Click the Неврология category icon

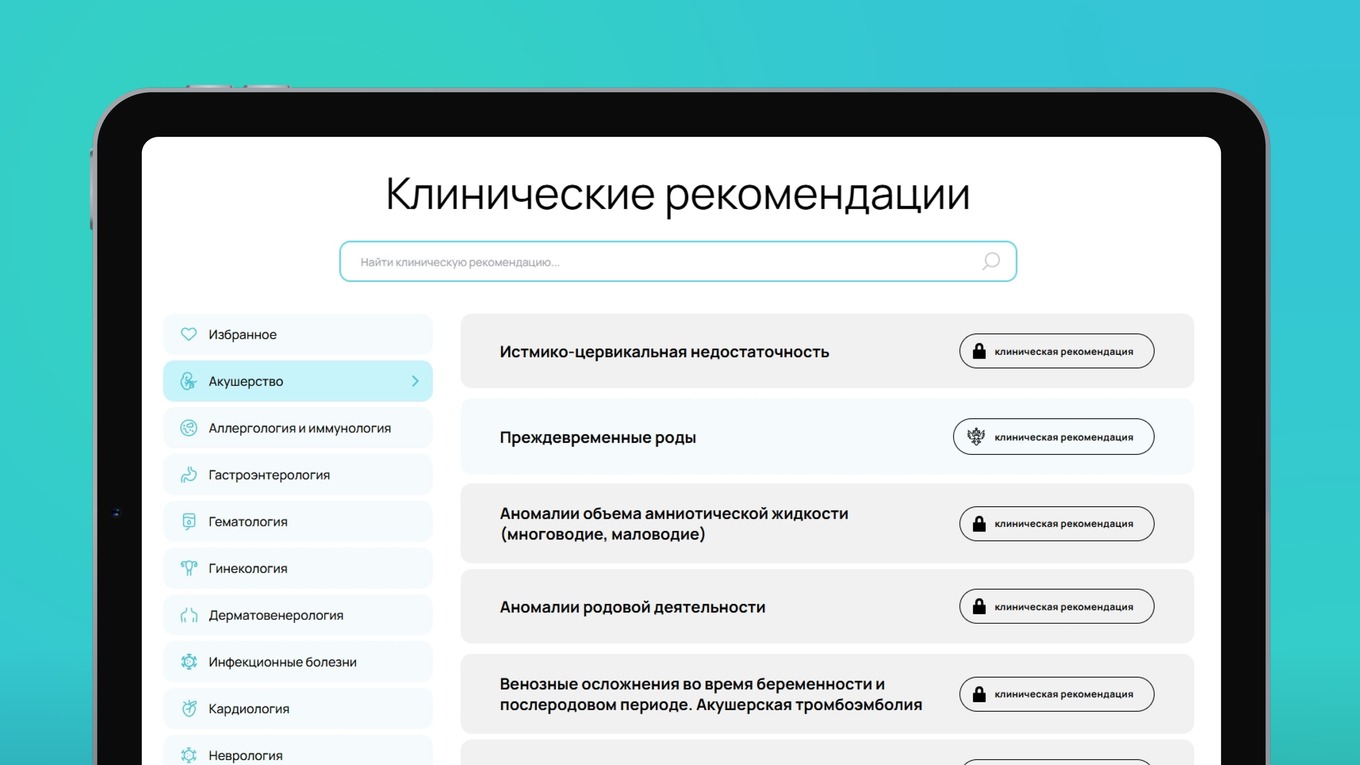click(188, 755)
